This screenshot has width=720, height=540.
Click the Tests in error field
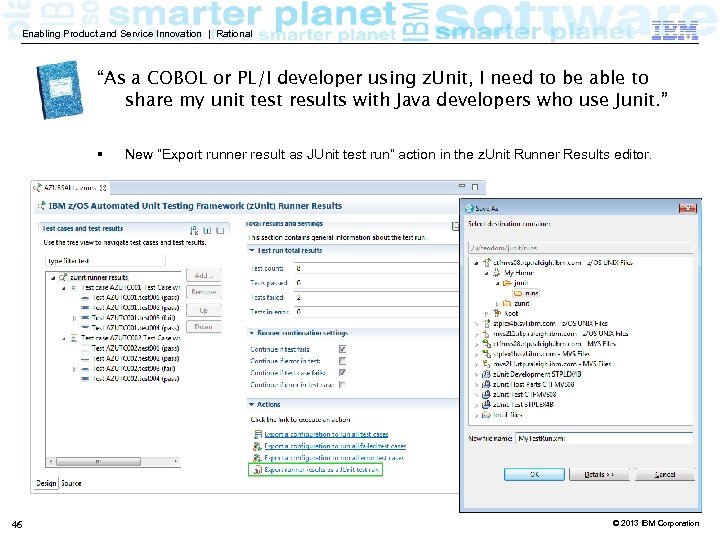[x=376, y=312]
